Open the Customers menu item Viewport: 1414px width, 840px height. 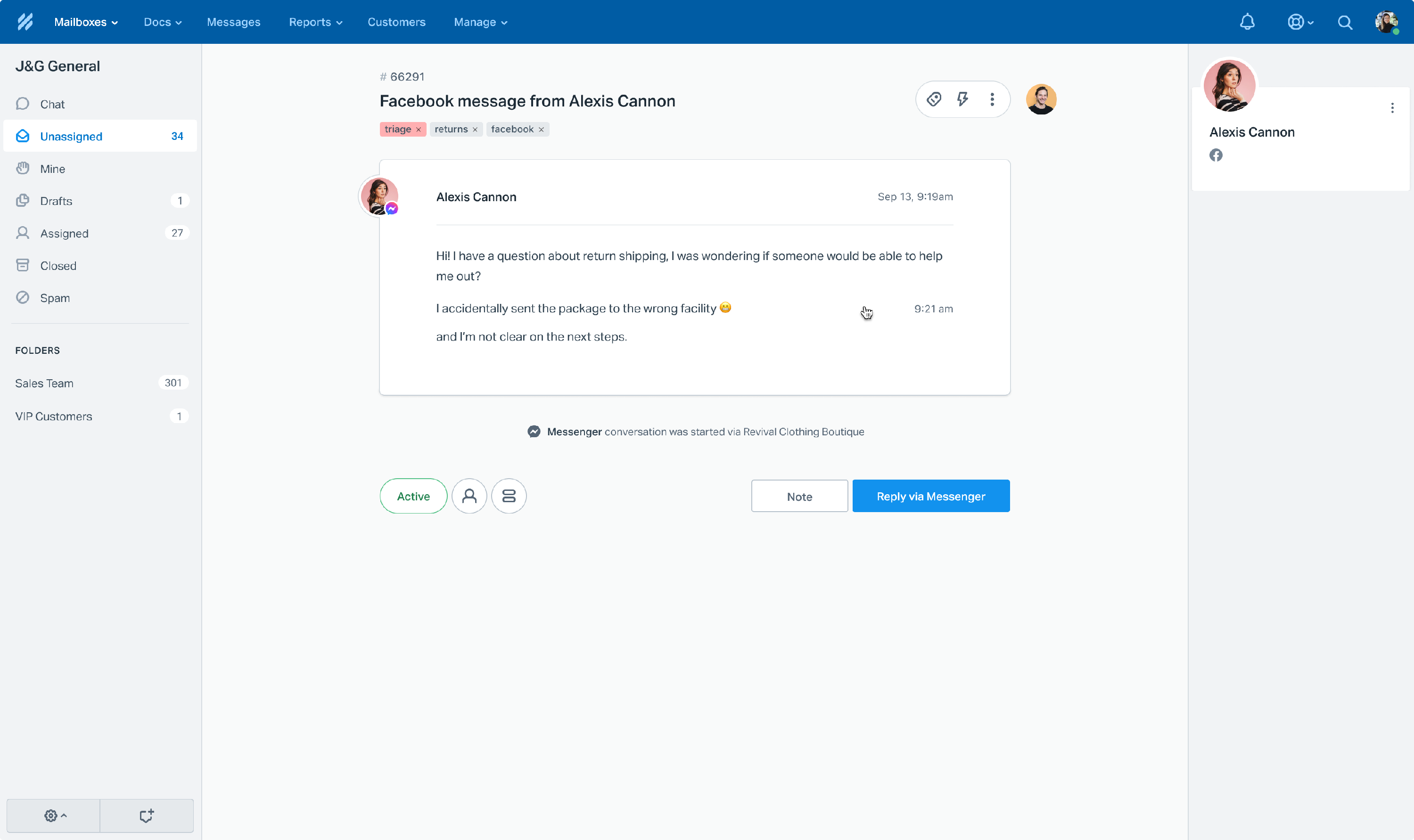[x=396, y=22]
